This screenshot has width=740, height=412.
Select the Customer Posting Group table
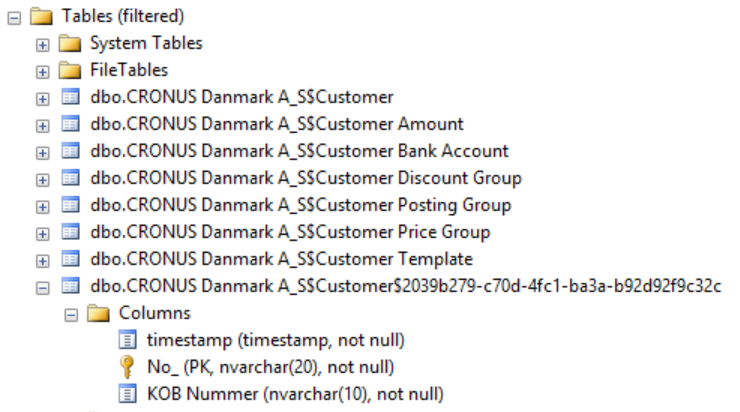pyautogui.click(x=301, y=205)
